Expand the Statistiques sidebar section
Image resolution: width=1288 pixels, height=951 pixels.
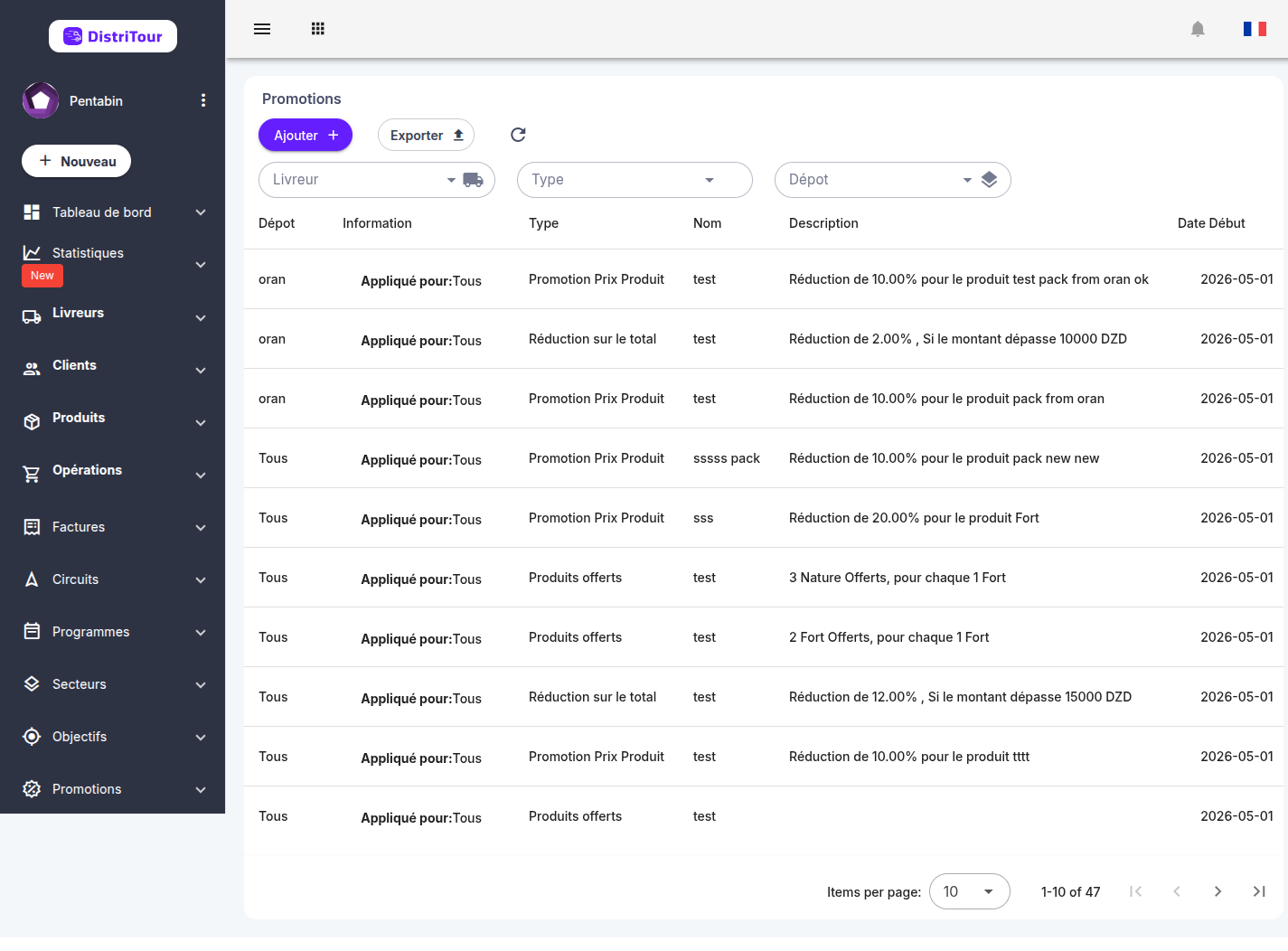[112, 264]
